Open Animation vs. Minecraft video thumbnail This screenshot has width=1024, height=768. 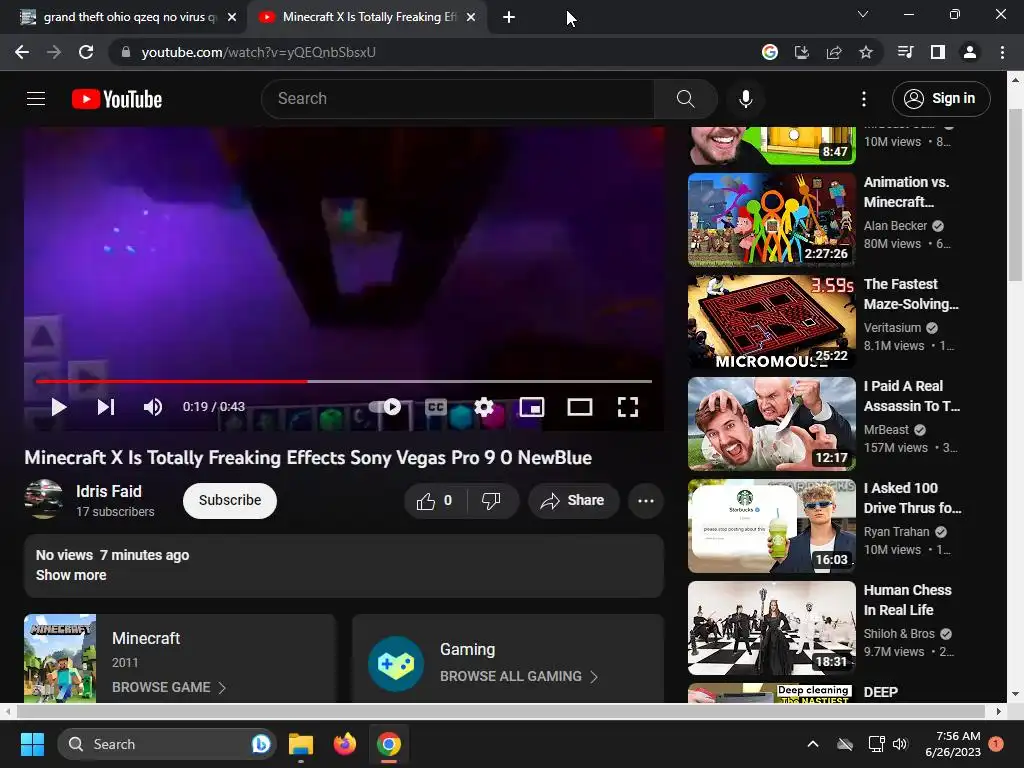tap(772, 219)
